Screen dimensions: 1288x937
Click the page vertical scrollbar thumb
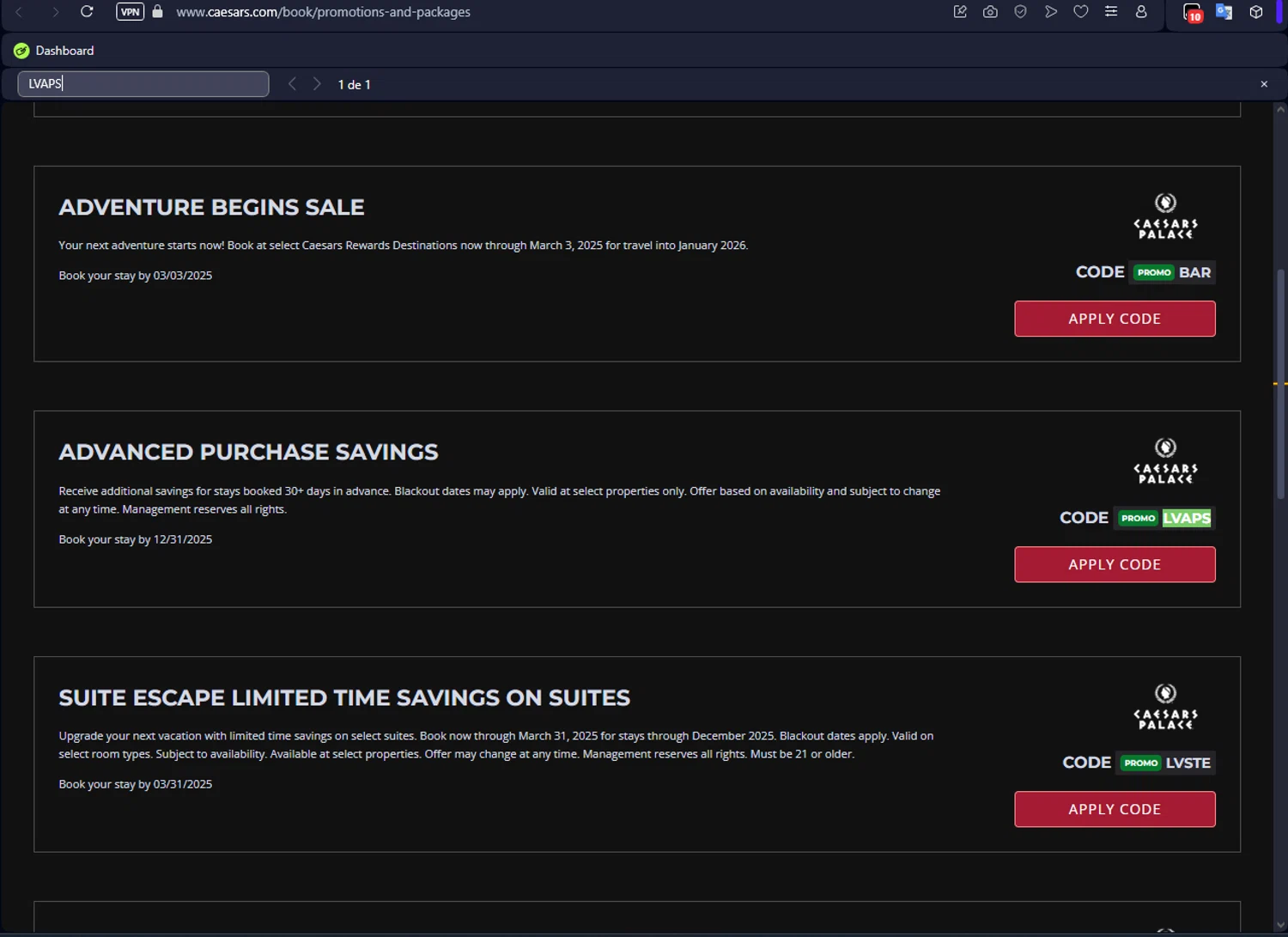[x=1280, y=384]
